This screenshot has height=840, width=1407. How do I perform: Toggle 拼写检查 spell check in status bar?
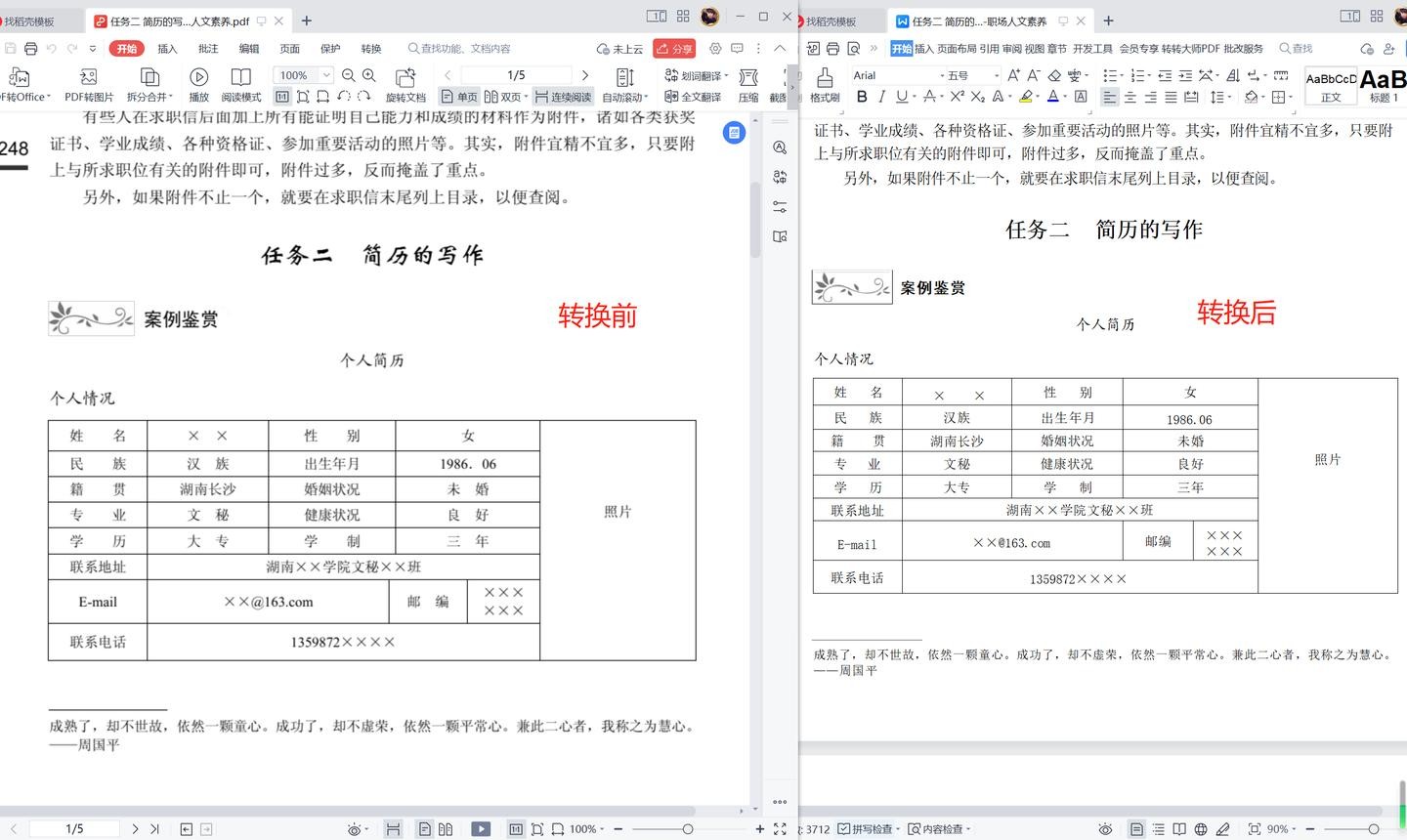click(866, 829)
